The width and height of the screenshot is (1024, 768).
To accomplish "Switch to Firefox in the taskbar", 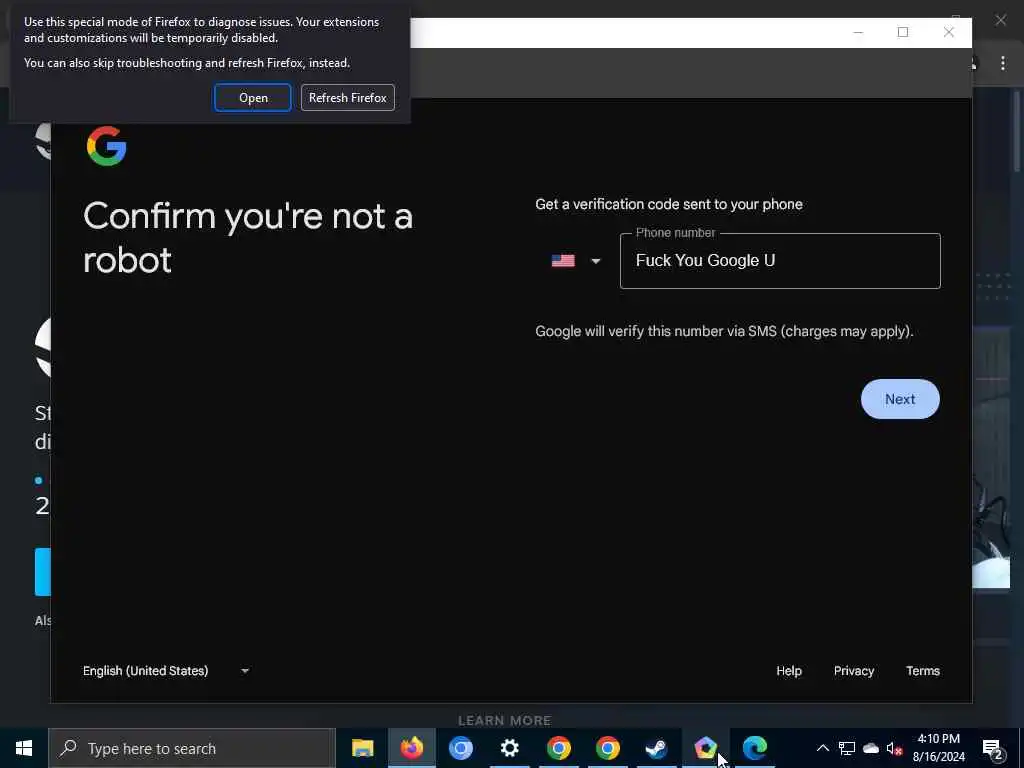I will (x=411, y=748).
